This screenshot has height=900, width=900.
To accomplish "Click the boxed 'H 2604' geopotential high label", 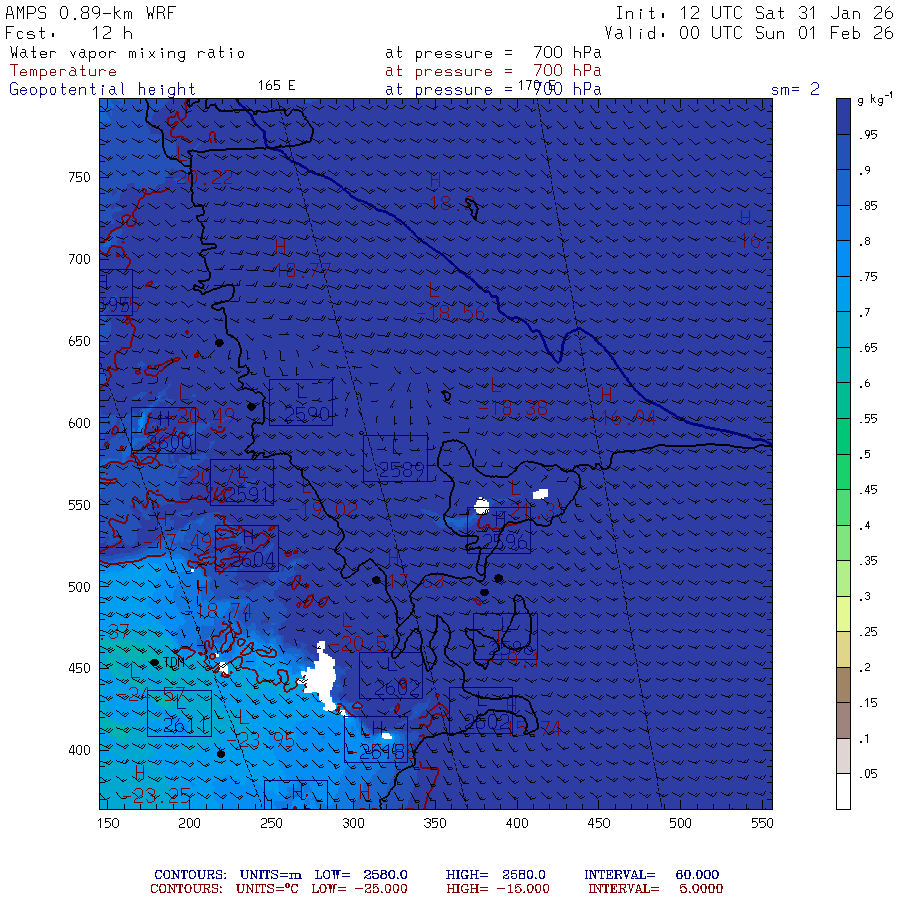I will point(247,548).
